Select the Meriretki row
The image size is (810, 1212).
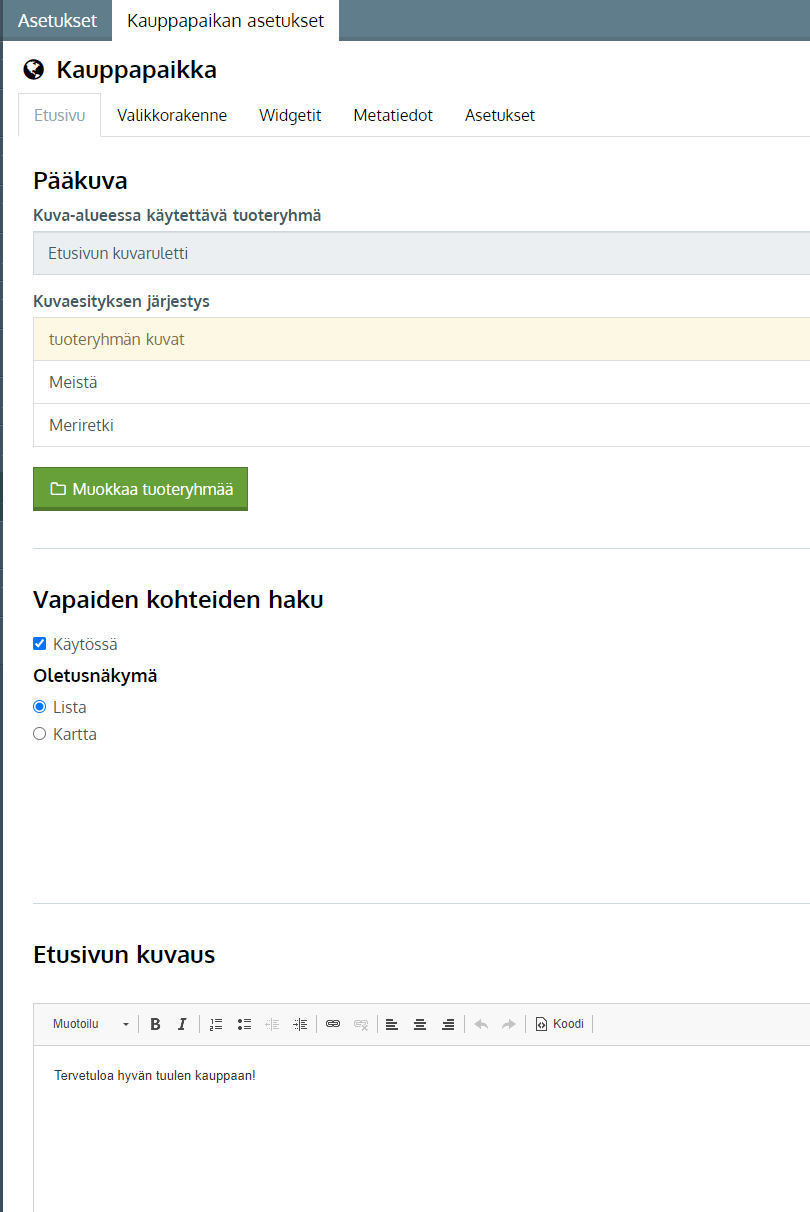tap(421, 425)
